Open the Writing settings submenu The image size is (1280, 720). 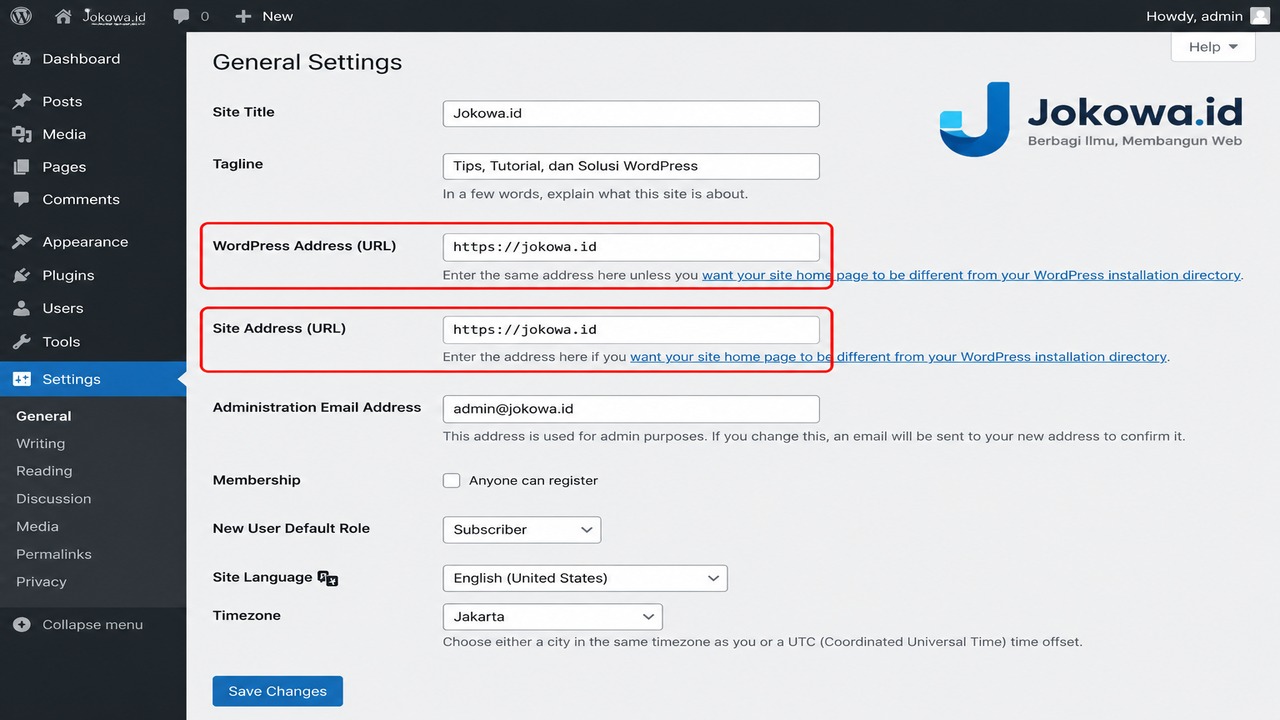click(x=41, y=444)
